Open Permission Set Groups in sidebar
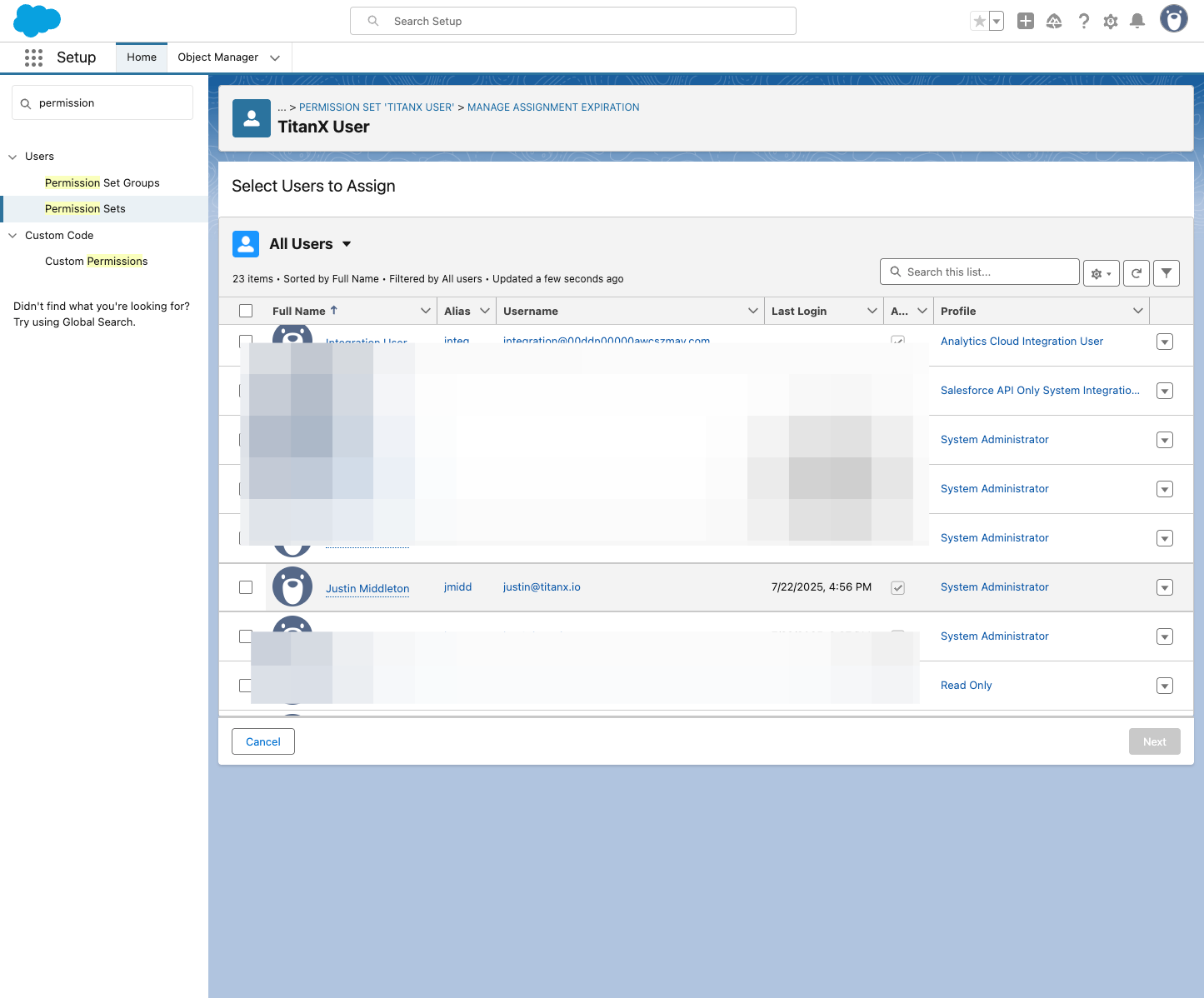Screen dimensions: 1204x998 pos(102,183)
